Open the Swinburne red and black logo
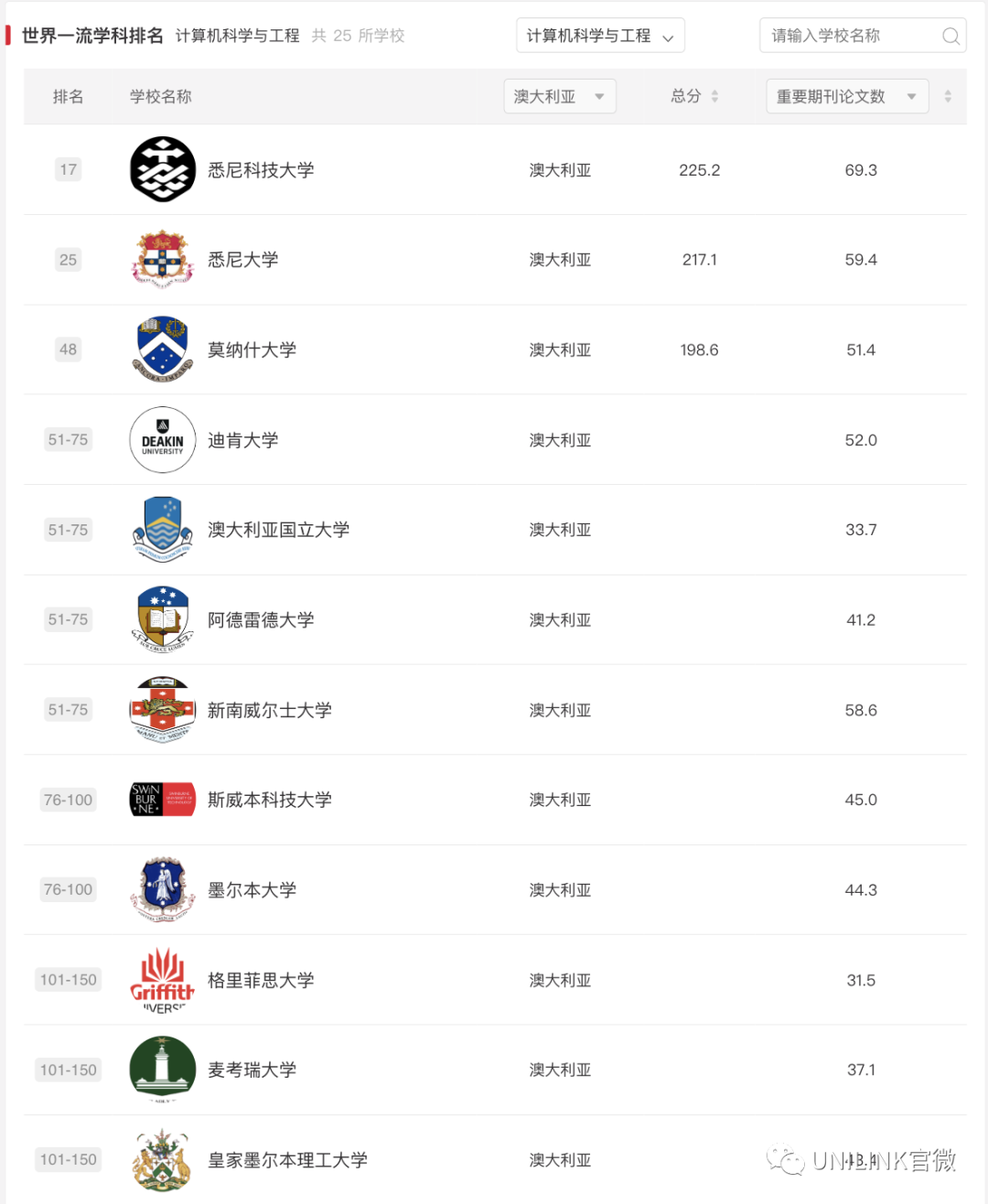The width and height of the screenshot is (988, 1204). (x=163, y=800)
